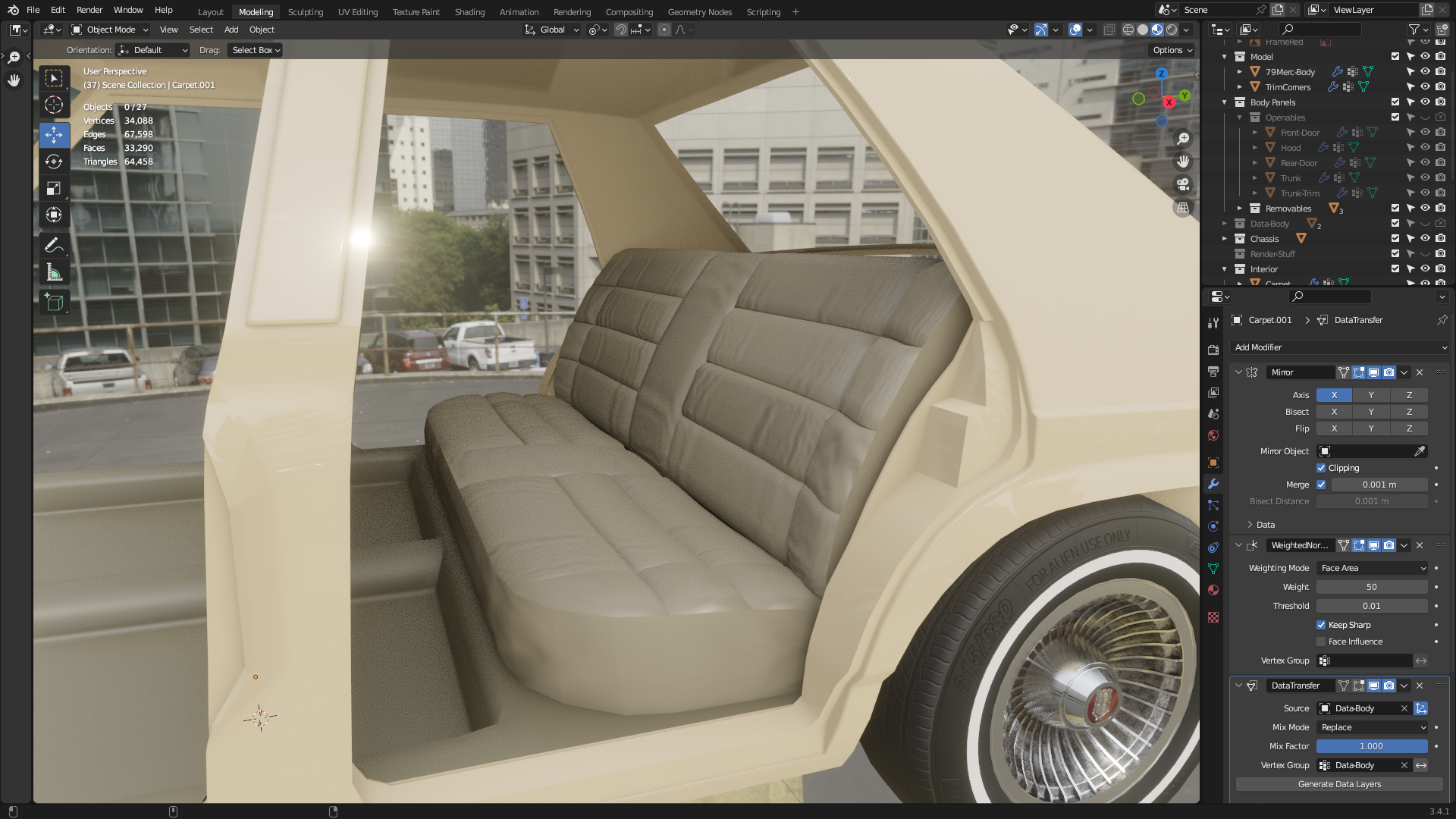Enable the Face Influence checkbox

pos(1321,642)
